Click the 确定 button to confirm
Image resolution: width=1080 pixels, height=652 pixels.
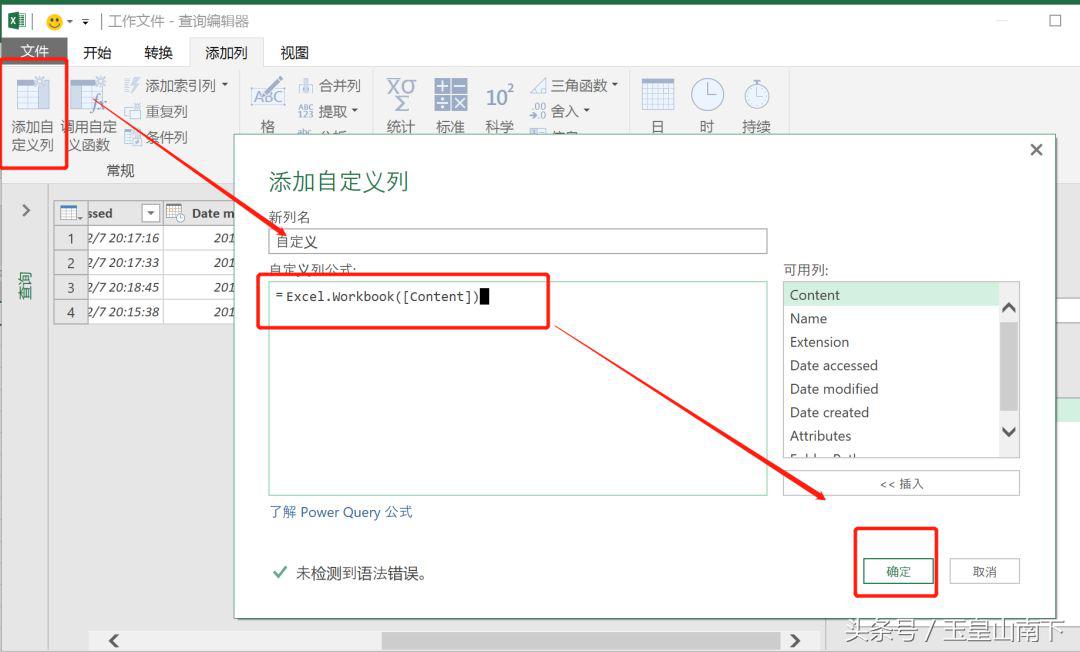click(x=896, y=570)
